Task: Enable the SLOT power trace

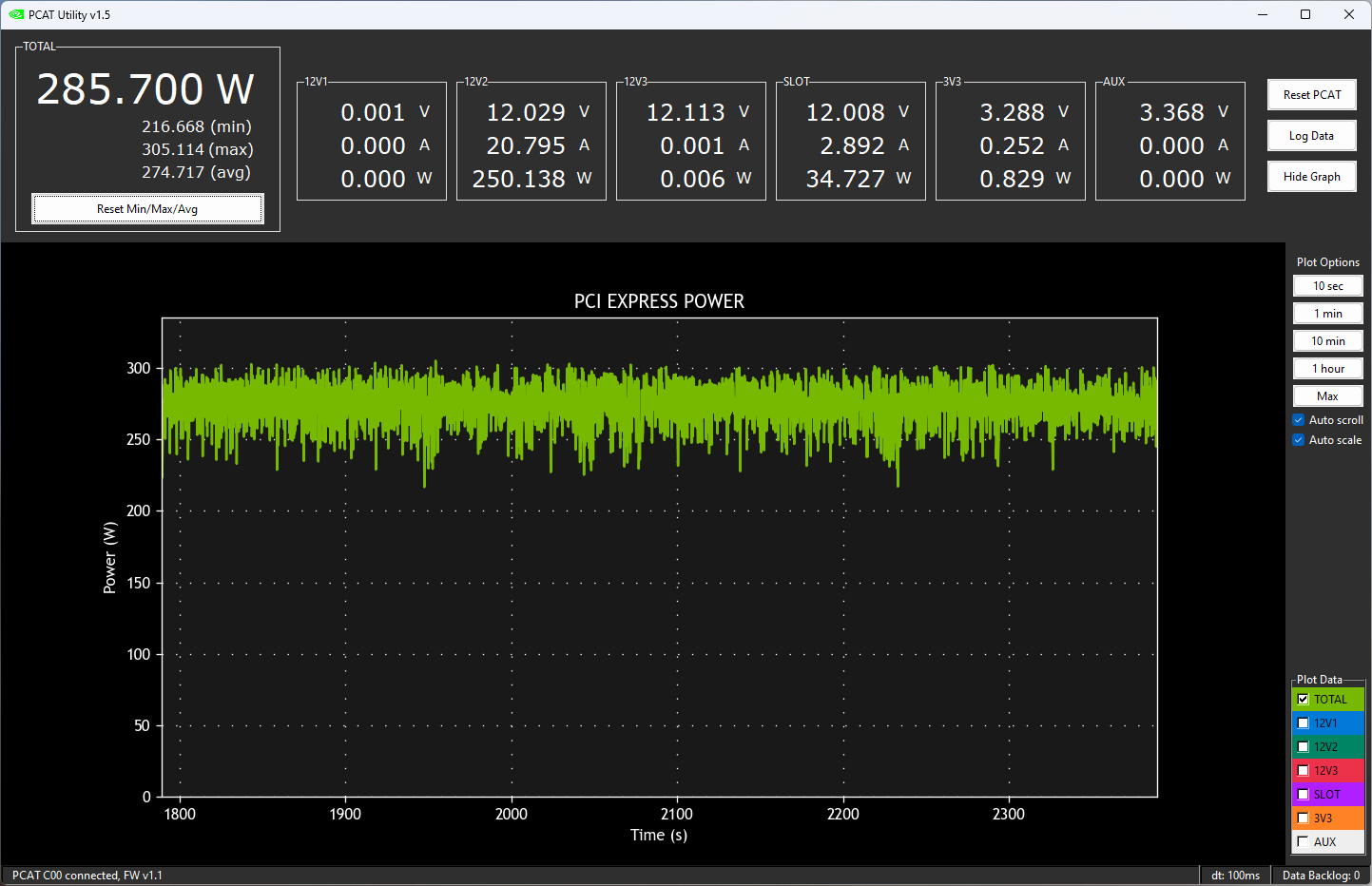Action: pyautogui.click(x=1304, y=794)
